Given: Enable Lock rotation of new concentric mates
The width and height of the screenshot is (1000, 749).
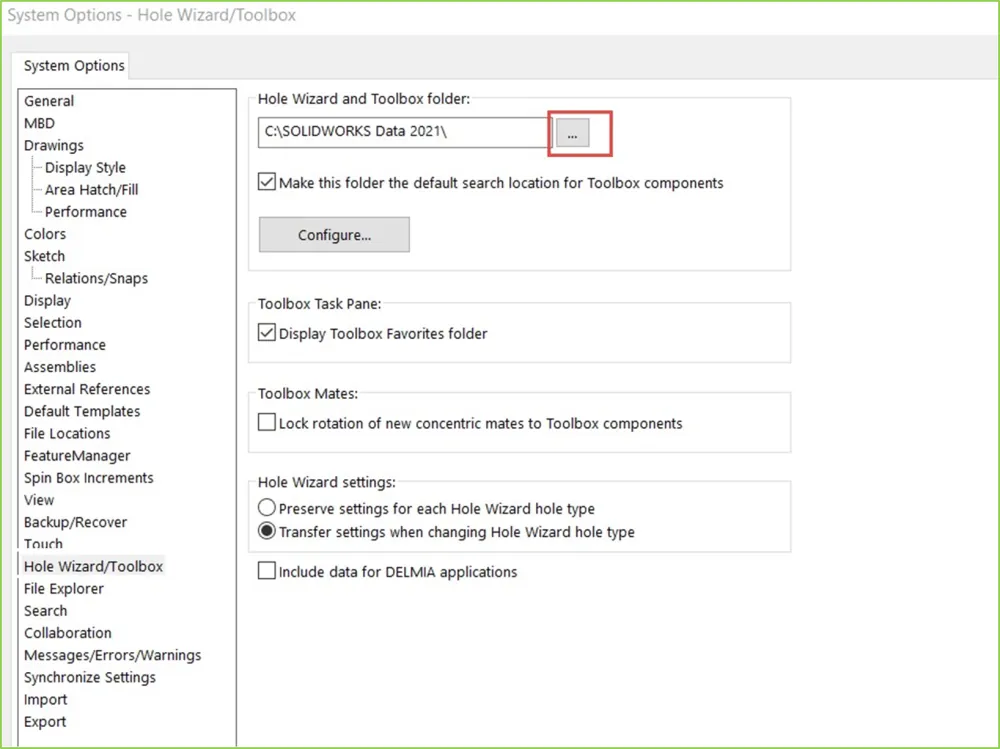Looking at the screenshot, I should 267,423.
